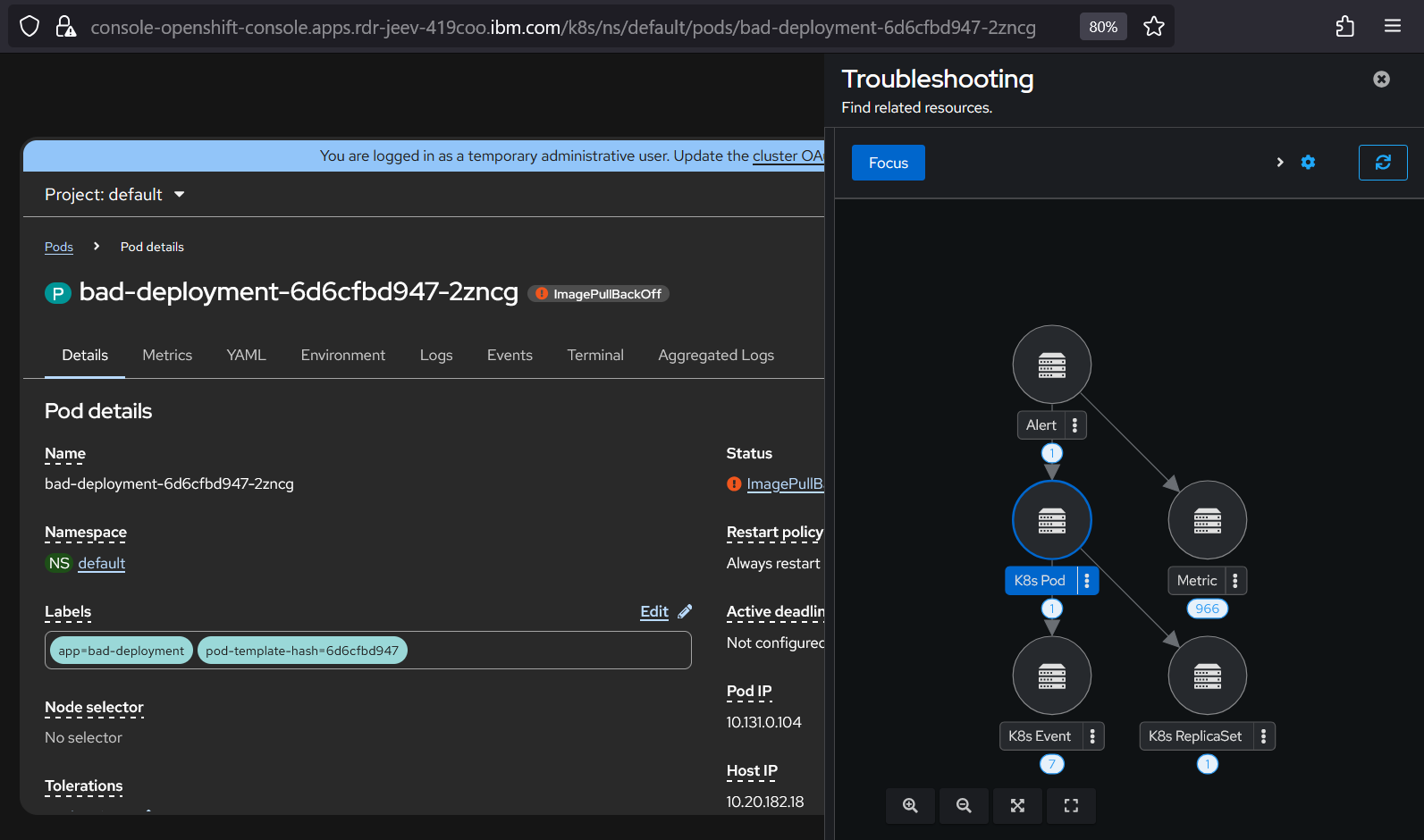The image size is (1424, 840).
Task: Edit the pod labels
Action: (x=654, y=611)
